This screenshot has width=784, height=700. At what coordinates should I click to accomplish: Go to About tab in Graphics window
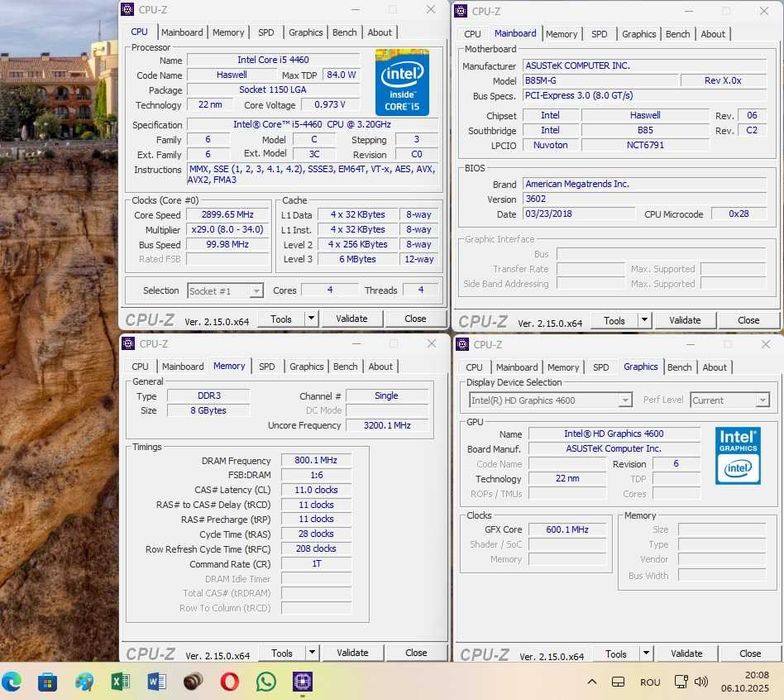point(714,367)
